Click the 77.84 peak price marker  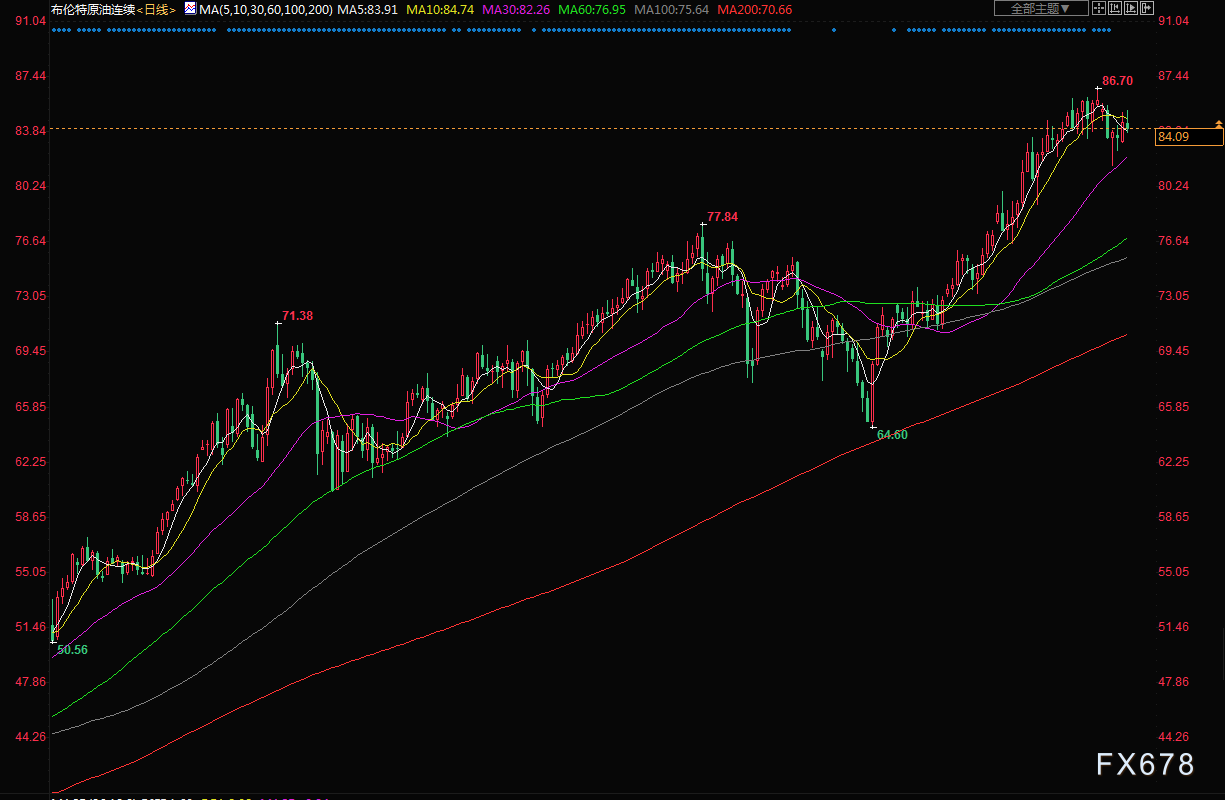pos(722,216)
